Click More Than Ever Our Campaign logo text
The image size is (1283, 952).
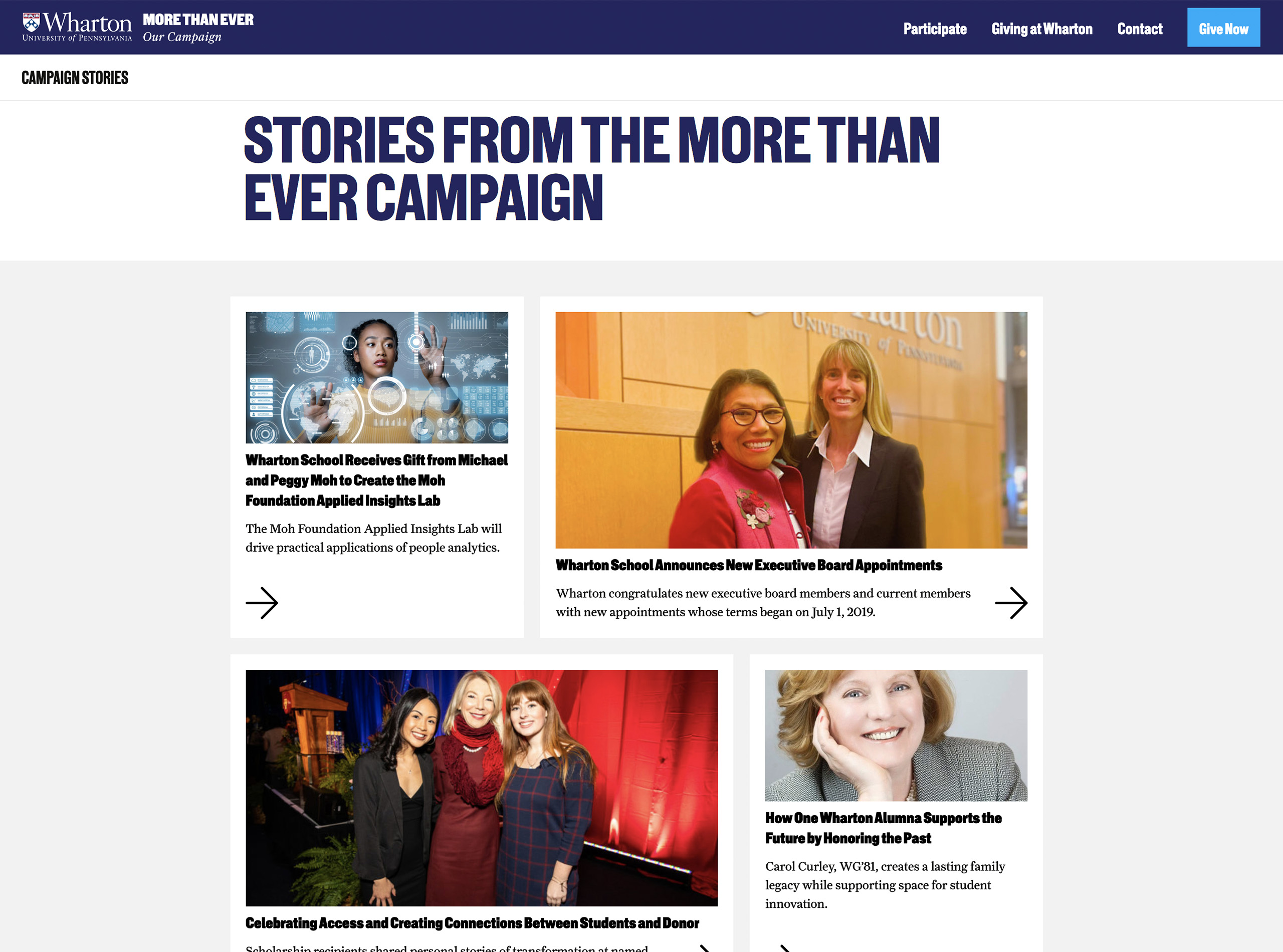coord(197,28)
